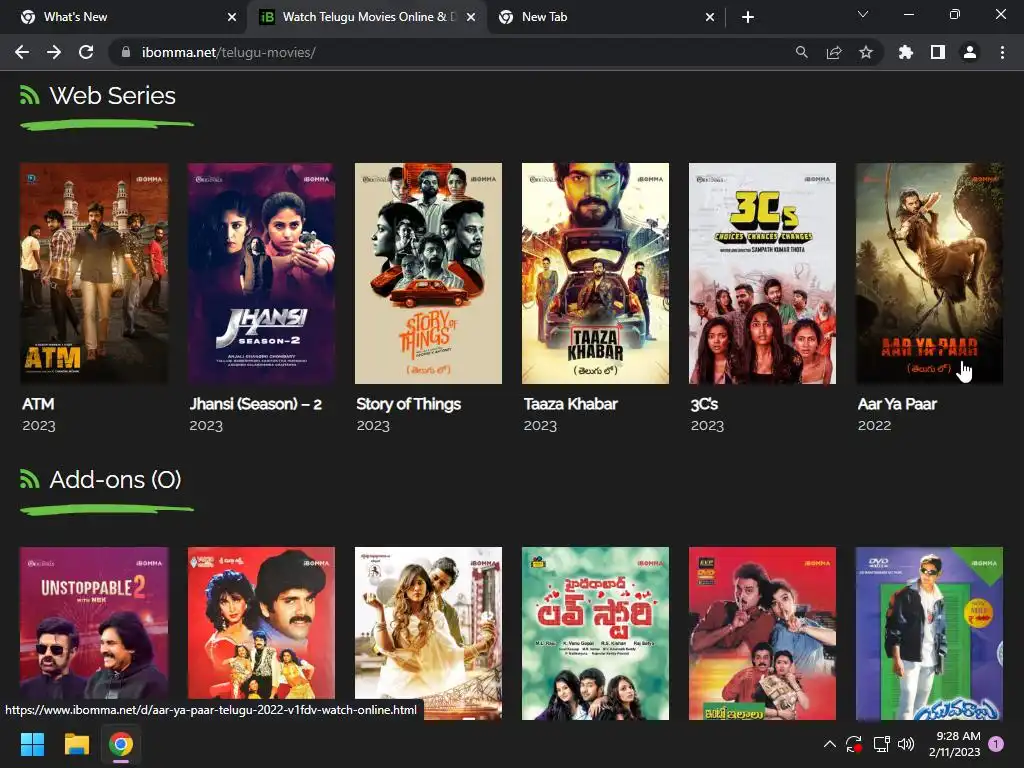The image size is (1024, 768).
Task: Click the Web Series RSS icon
Action: click(29, 95)
